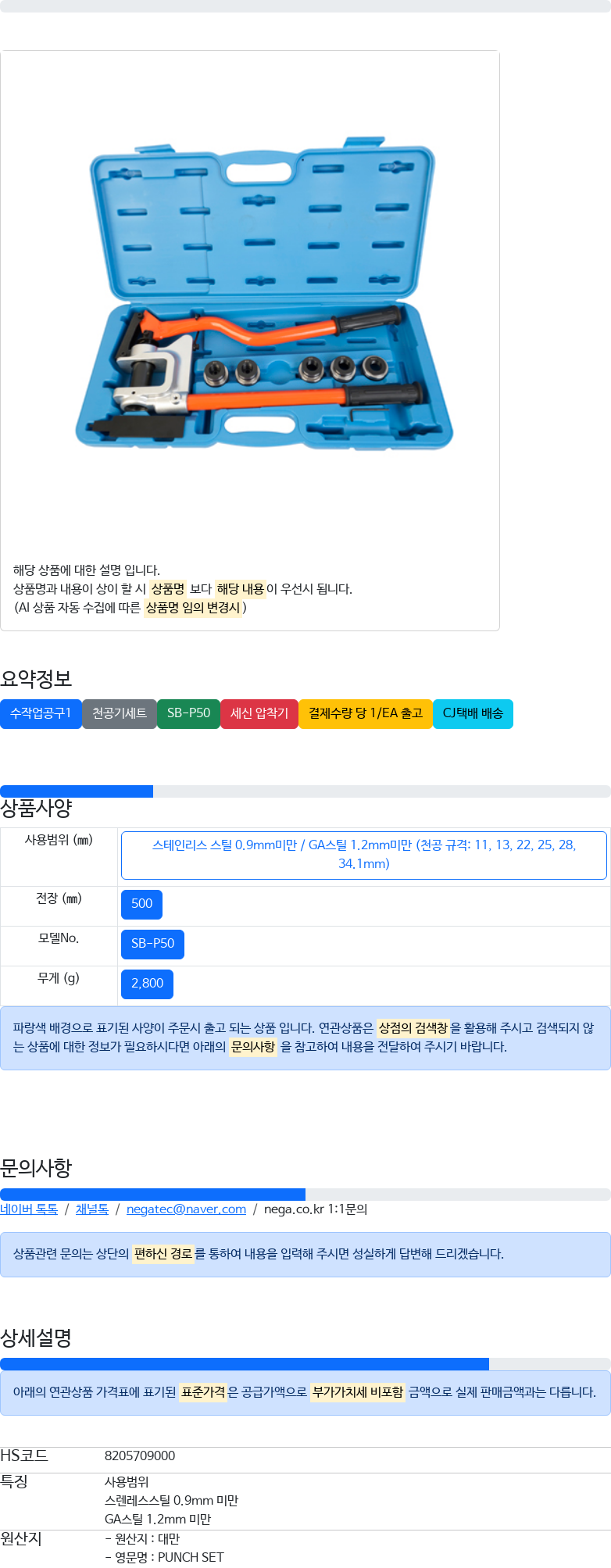Open the 채널톡 link
611x1568 pixels.
92,1209
